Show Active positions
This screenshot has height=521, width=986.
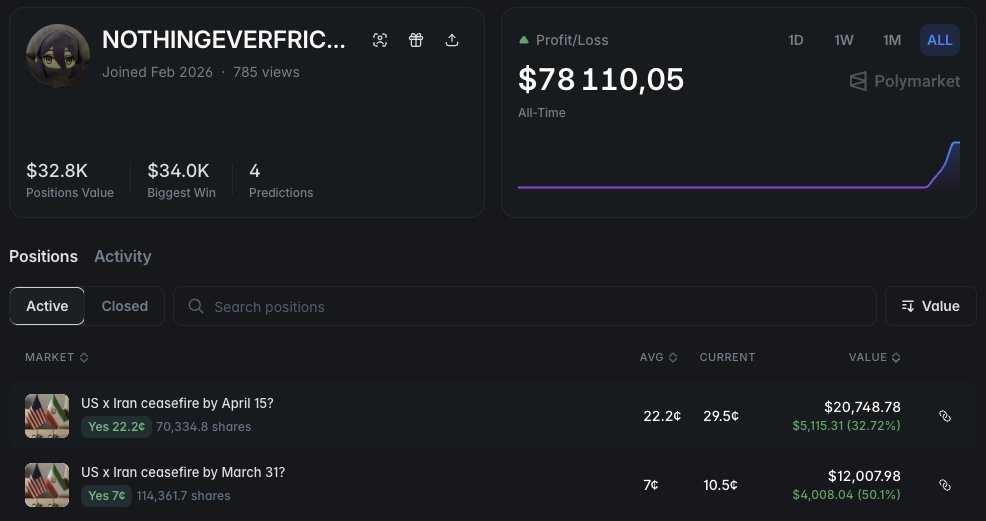[47, 306]
